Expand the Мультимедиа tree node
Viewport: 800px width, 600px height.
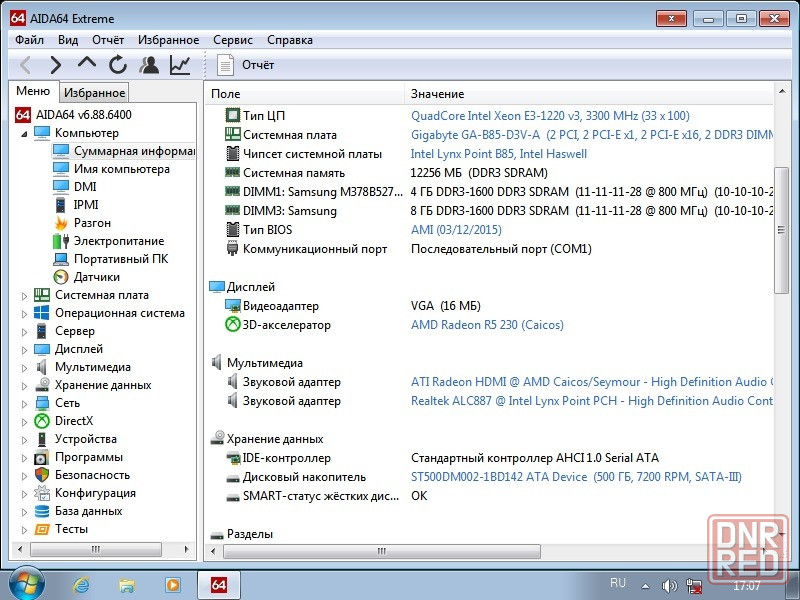[24, 367]
